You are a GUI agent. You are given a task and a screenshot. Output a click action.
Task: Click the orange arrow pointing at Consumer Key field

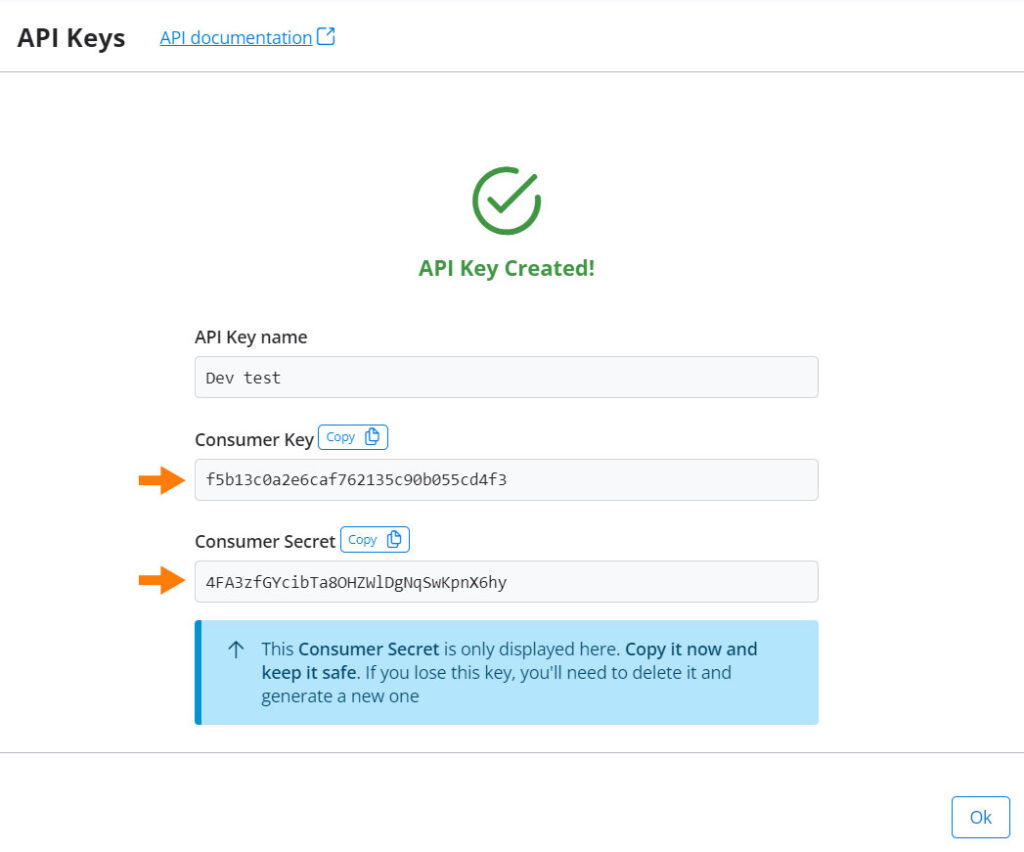[166, 480]
